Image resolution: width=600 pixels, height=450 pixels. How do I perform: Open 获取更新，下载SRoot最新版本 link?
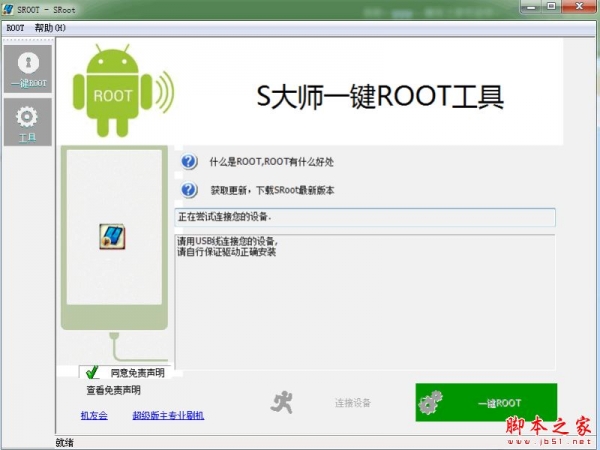[272, 190]
